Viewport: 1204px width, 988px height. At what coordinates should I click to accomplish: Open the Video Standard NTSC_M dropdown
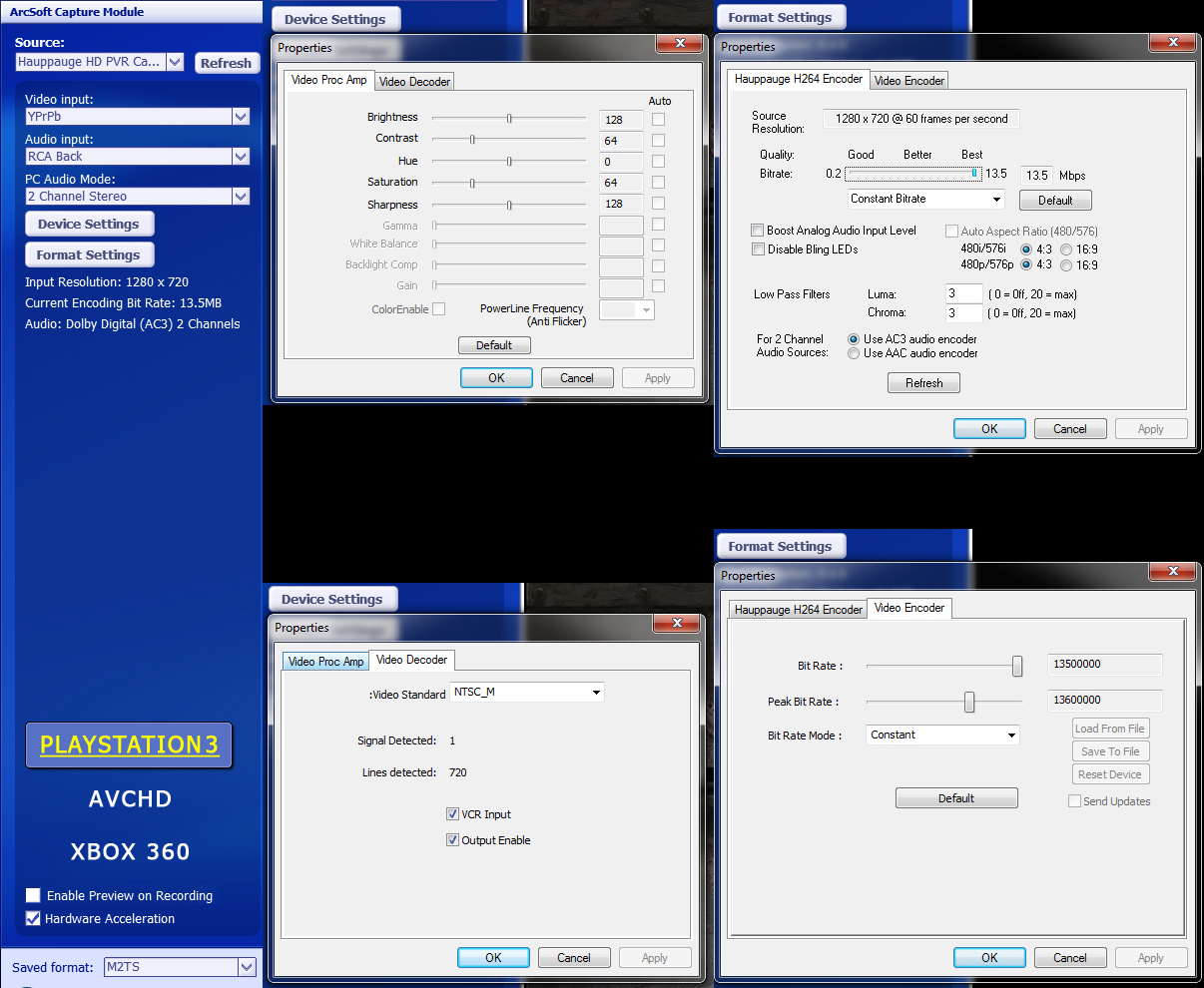527,693
